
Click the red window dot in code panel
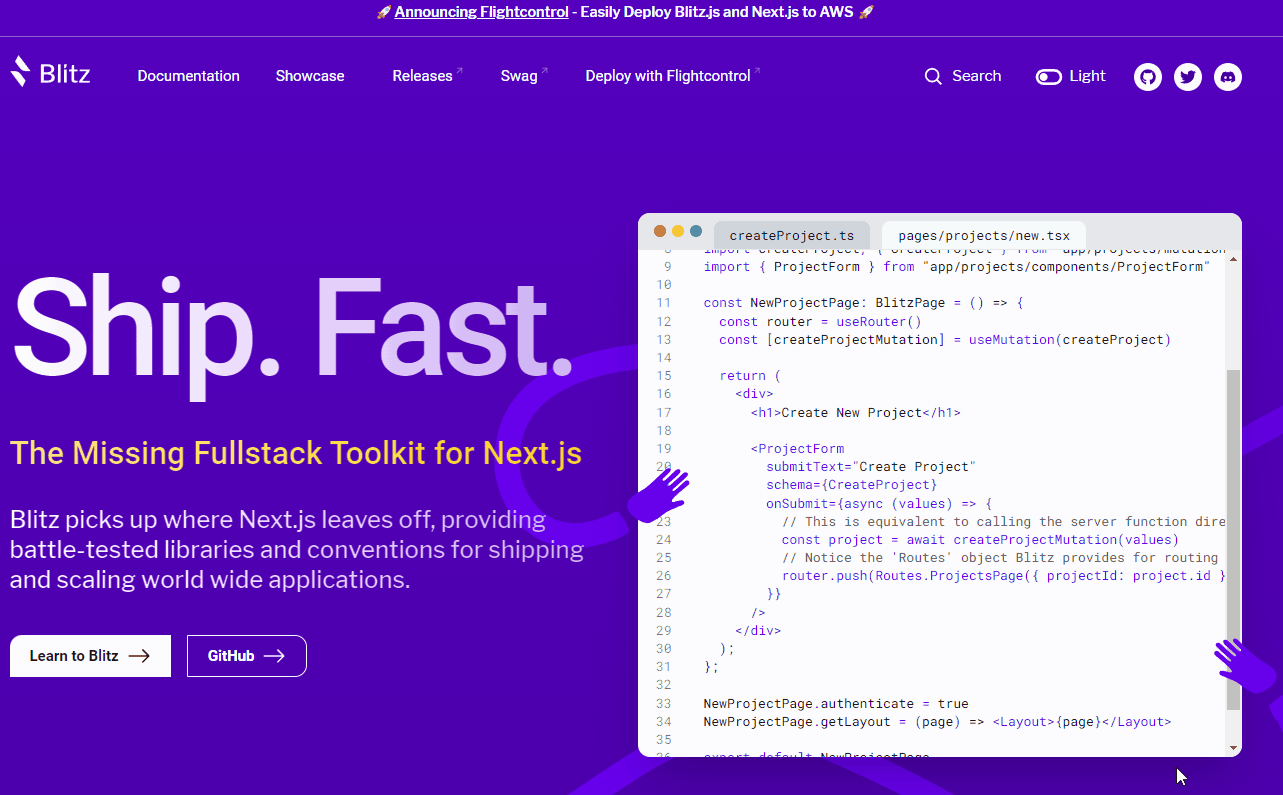pyautogui.click(x=660, y=231)
